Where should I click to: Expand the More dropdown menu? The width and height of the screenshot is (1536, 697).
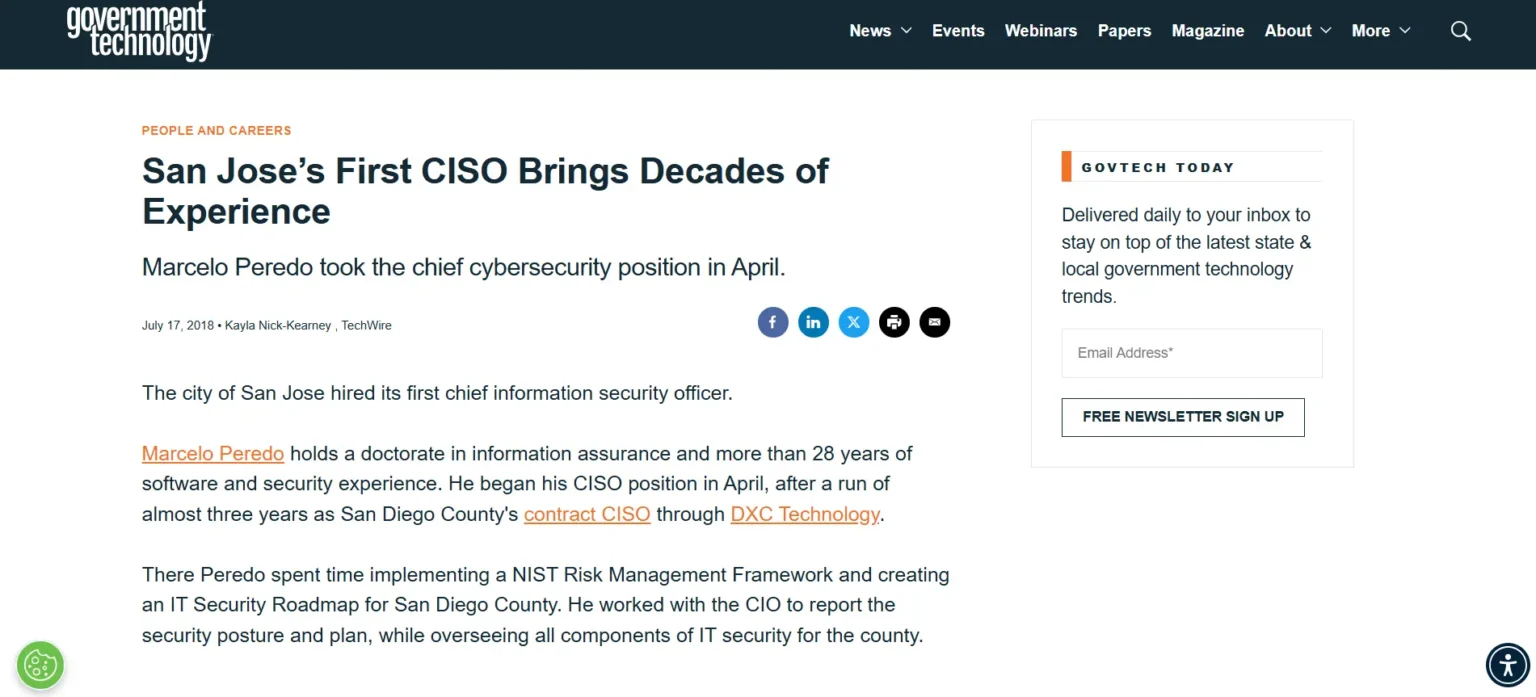tap(1380, 31)
